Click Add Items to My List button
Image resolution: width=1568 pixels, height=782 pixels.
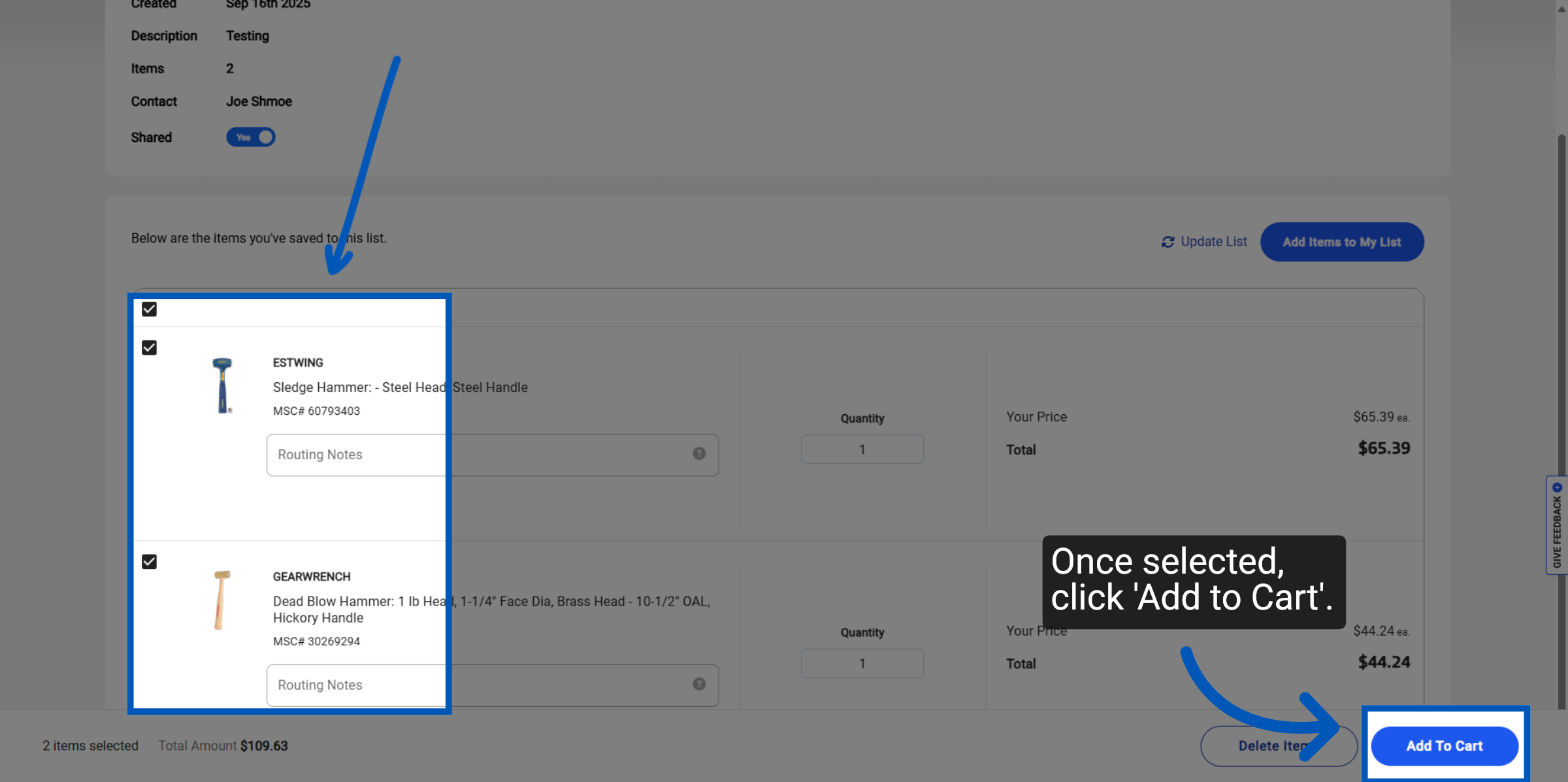click(x=1342, y=242)
